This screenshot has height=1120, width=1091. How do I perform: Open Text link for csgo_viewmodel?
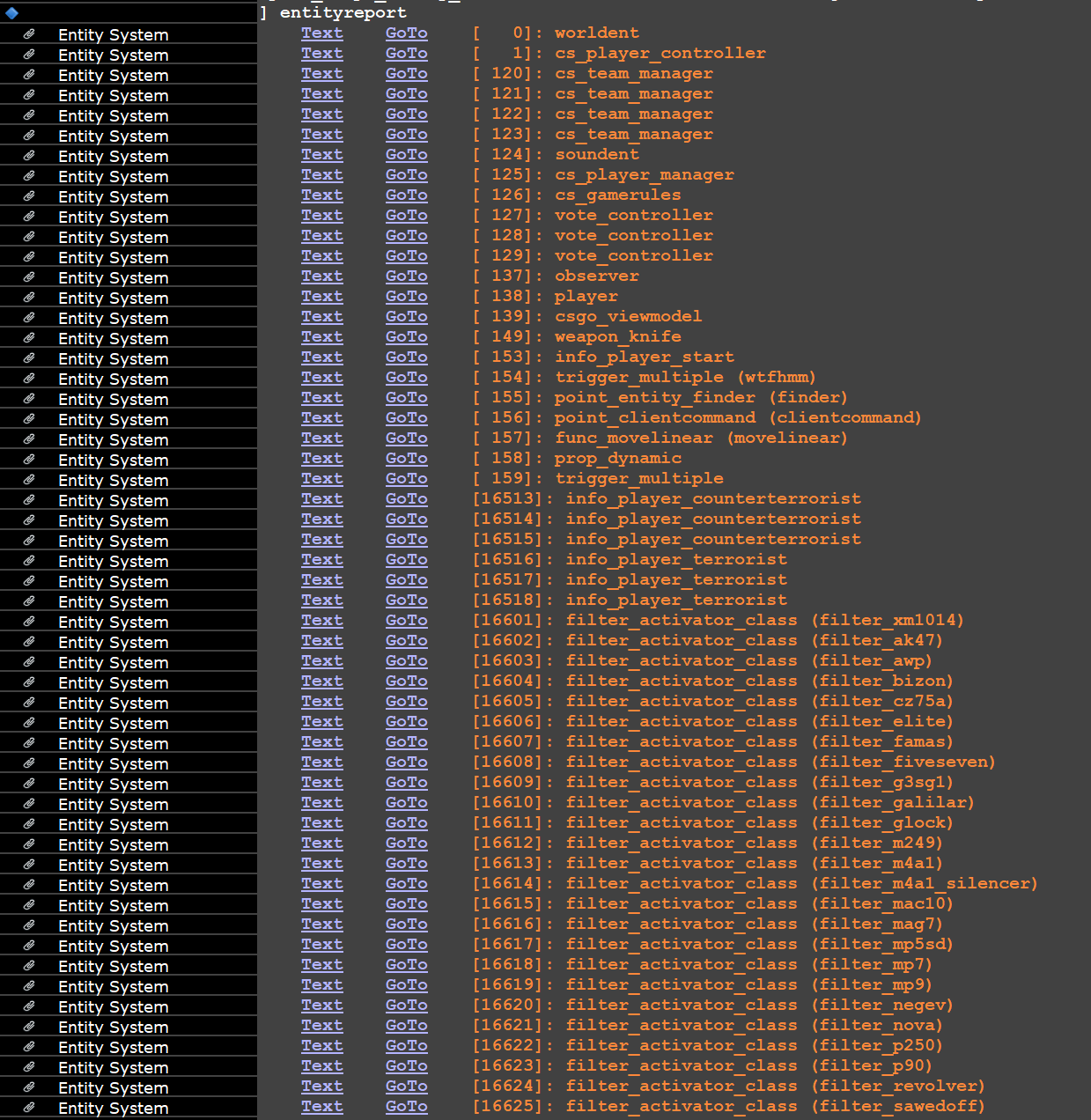click(x=321, y=317)
